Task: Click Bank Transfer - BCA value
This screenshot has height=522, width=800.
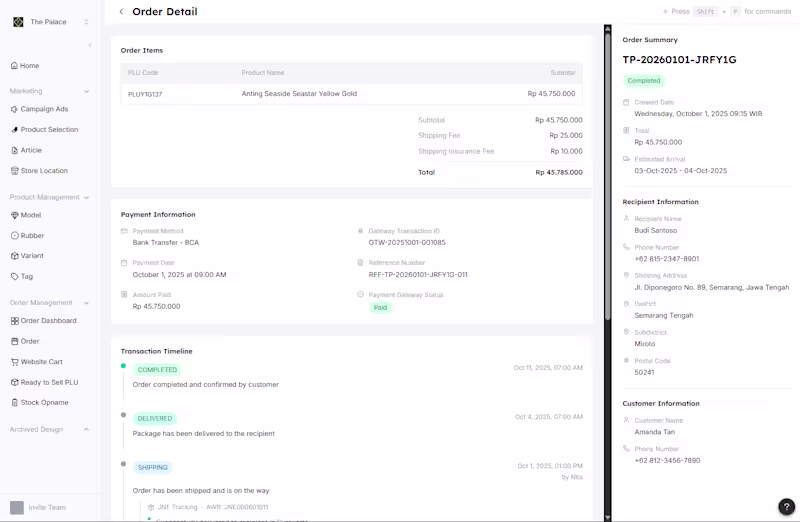Action: pyautogui.click(x=166, y=242)
